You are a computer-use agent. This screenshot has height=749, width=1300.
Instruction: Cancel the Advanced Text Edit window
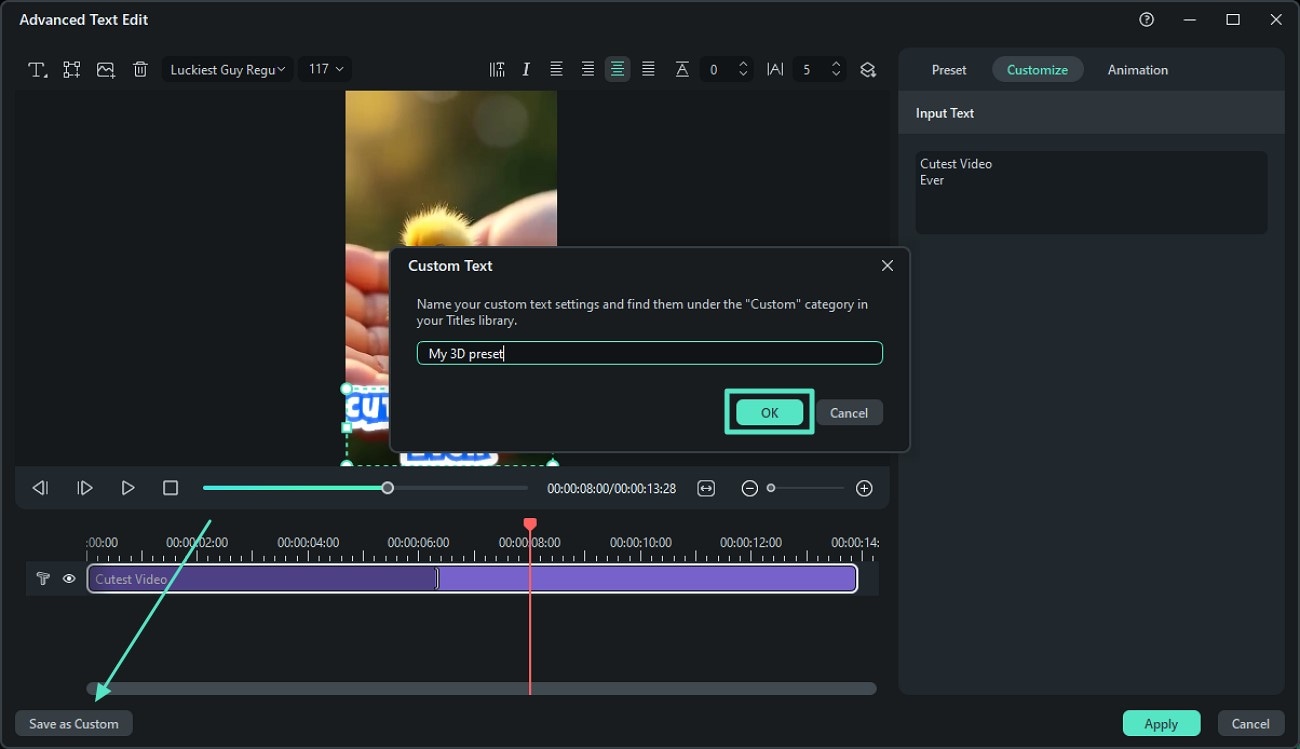[1250, 723]
